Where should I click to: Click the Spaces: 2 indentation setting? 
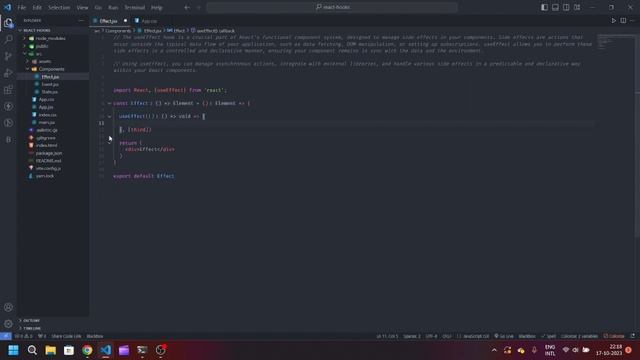pos(411,336)
